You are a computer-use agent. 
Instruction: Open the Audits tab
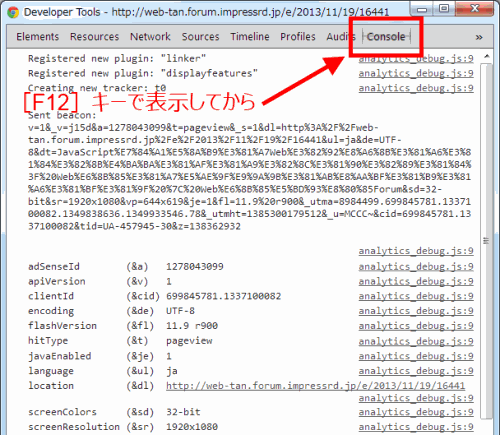[340, 37]
